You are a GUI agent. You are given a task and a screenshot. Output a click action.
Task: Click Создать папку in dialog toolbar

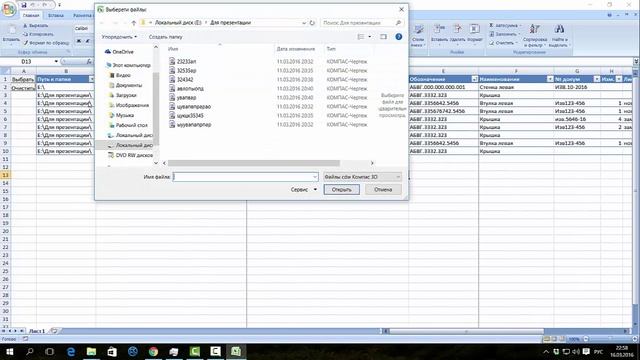165,37
